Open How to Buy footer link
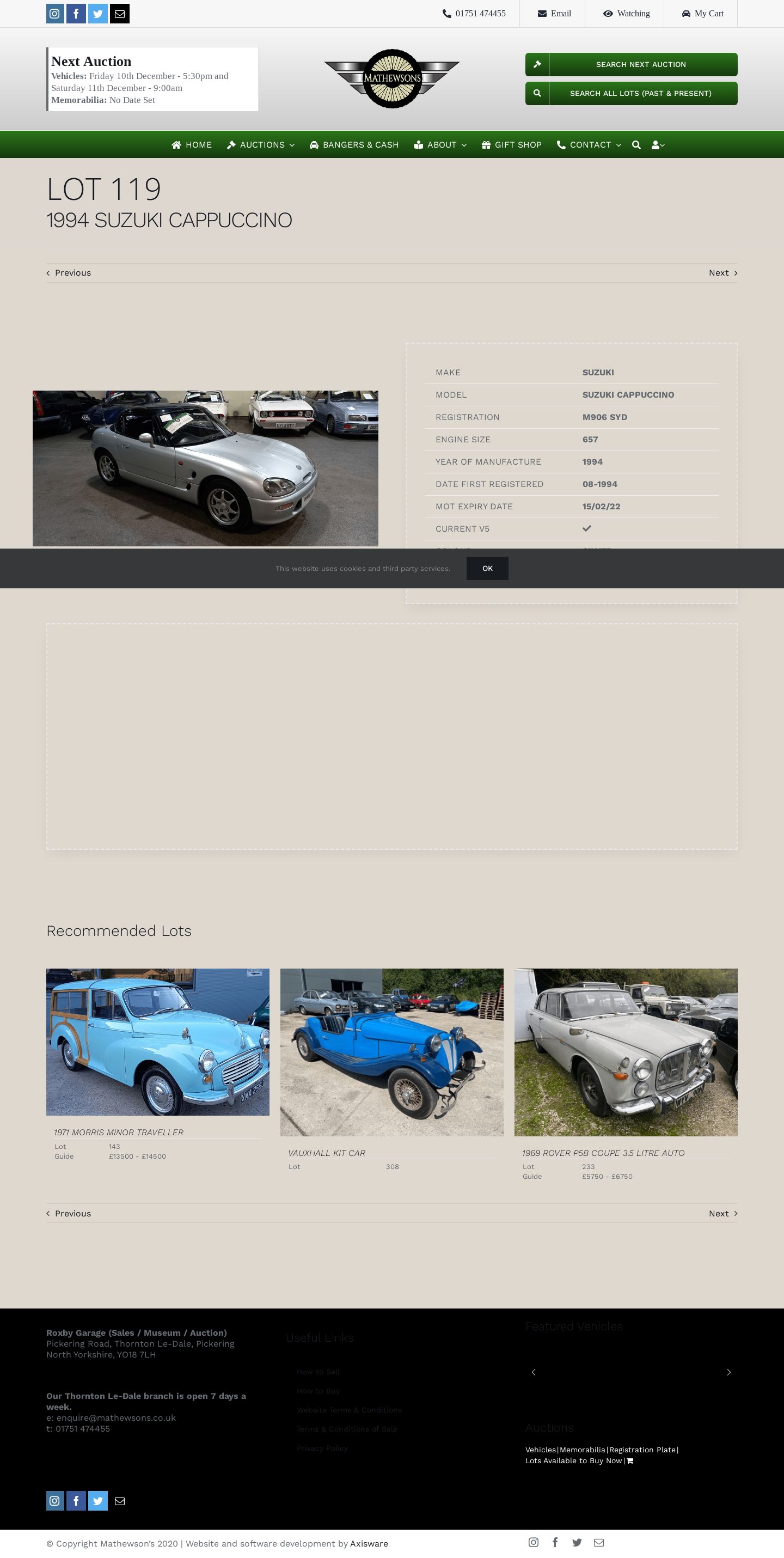The image size is (784, 1558). pyautogui.click(x=318, y=1391)
